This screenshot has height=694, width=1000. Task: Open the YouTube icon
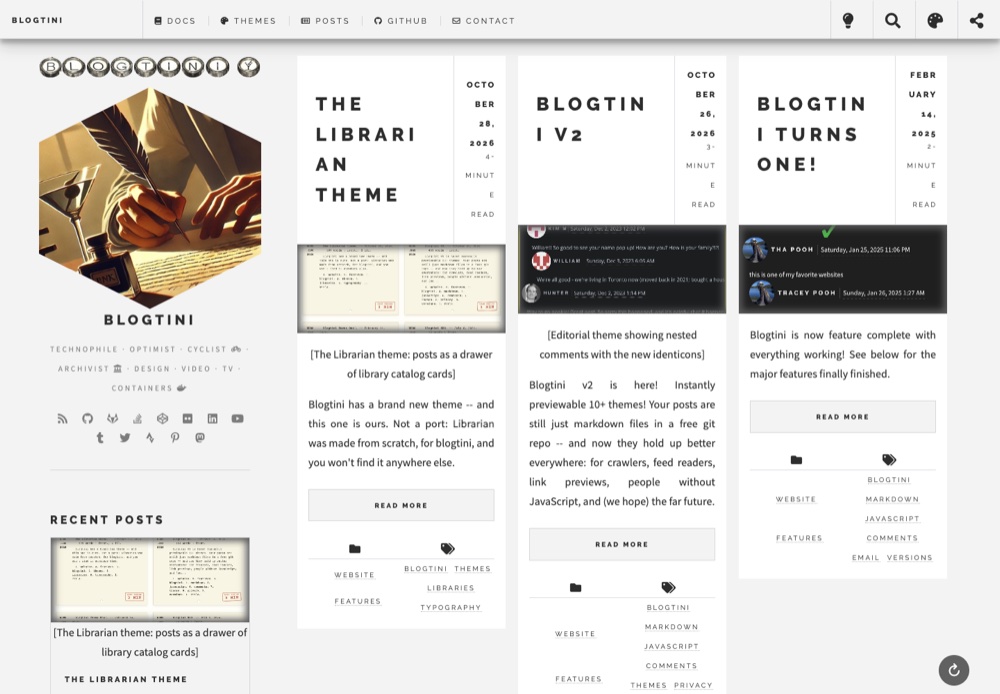coord(237,418)
